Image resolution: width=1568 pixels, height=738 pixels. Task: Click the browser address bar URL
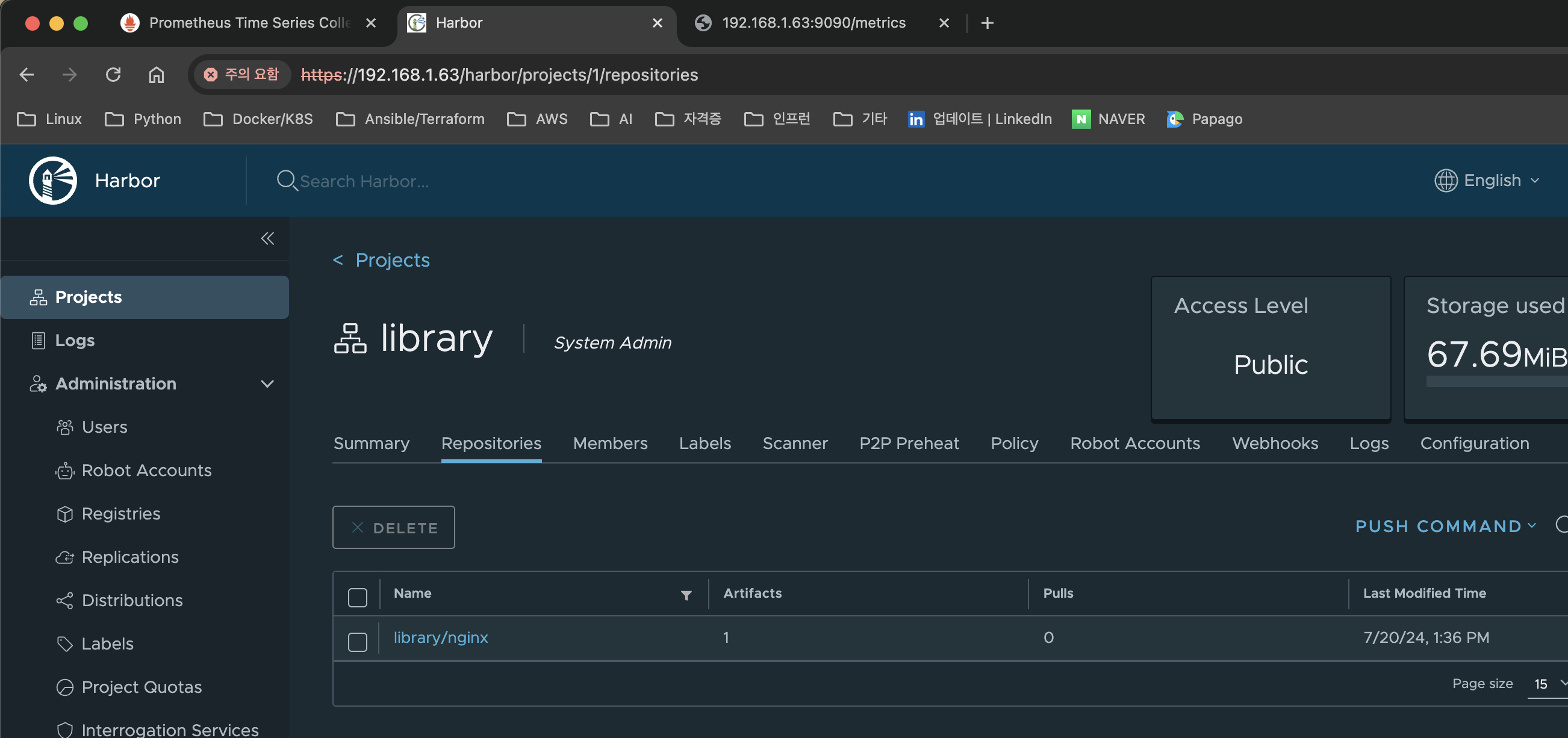(500, 74)
